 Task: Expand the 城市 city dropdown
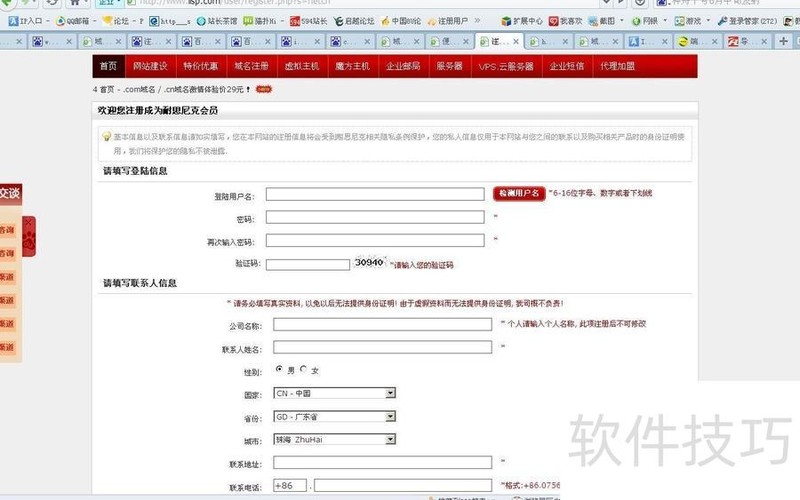pyautogui.click(x=390, y=439)
